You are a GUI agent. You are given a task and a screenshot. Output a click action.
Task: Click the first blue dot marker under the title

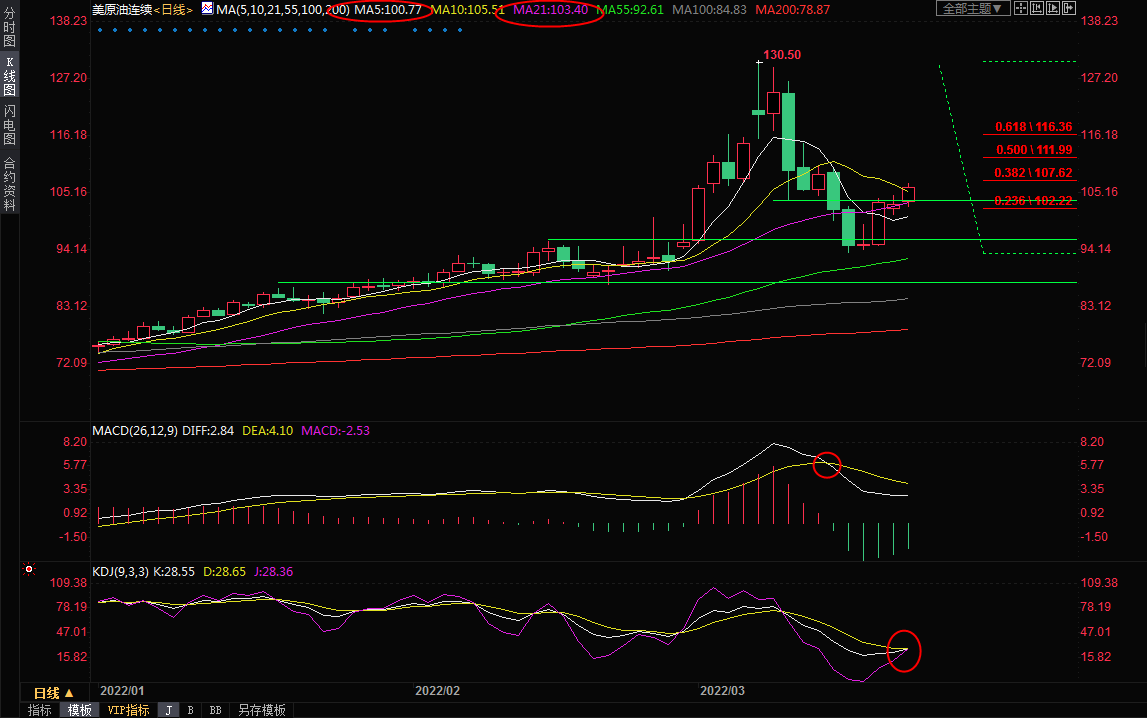coord(100,30)
